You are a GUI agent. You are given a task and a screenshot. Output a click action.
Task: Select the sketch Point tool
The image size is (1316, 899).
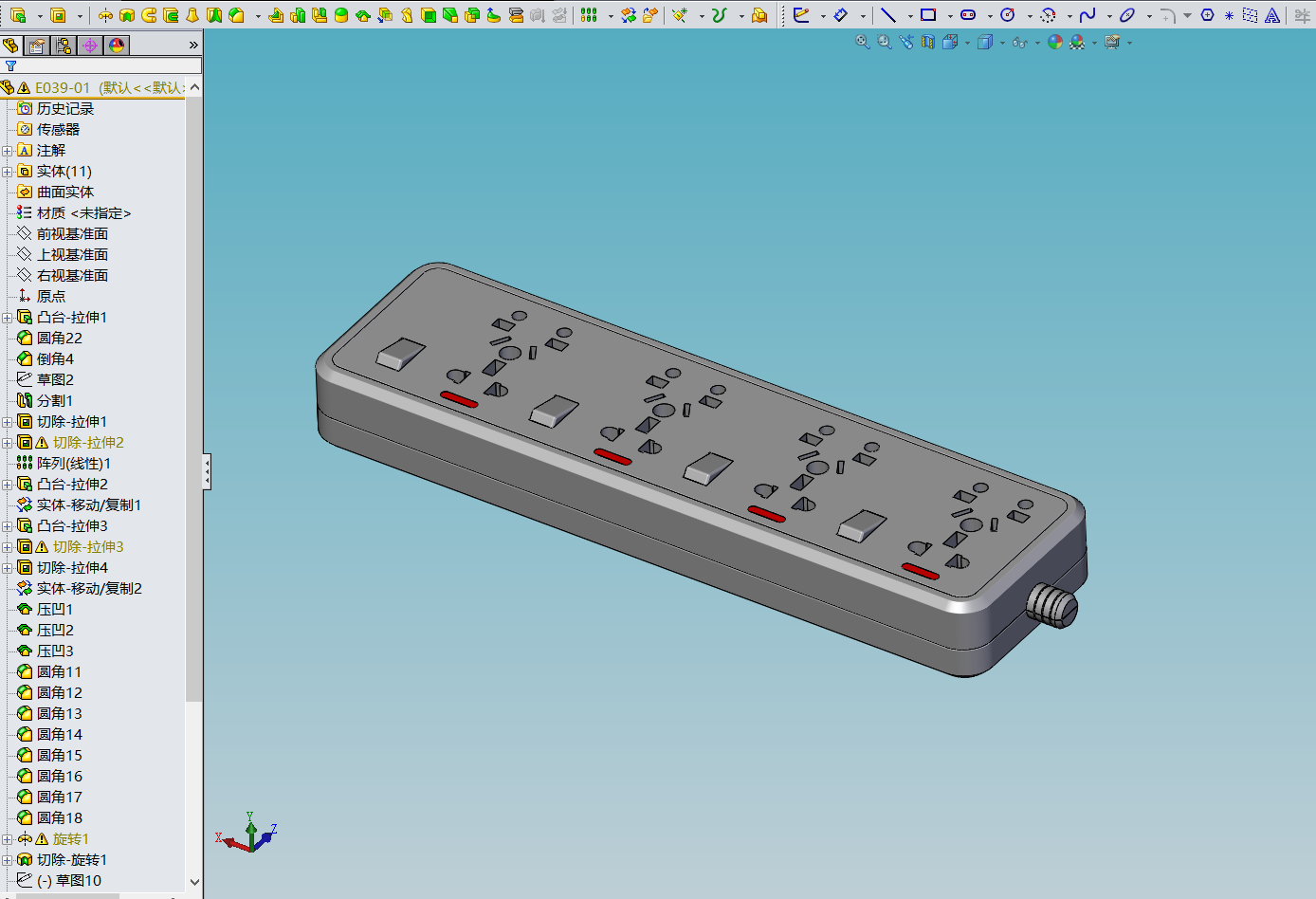[x=1229, y=15]
